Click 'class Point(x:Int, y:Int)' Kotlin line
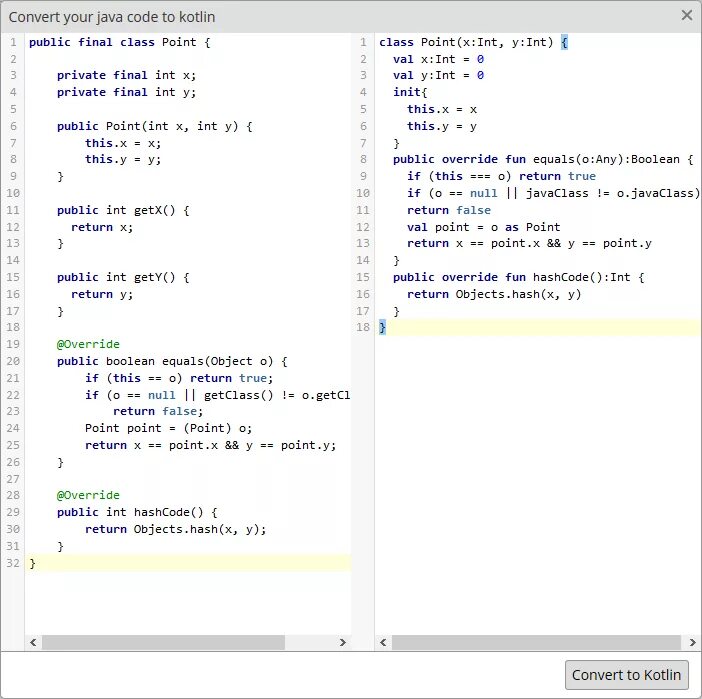Viewport: 702px width, 699px height. [x=466, y=42]
